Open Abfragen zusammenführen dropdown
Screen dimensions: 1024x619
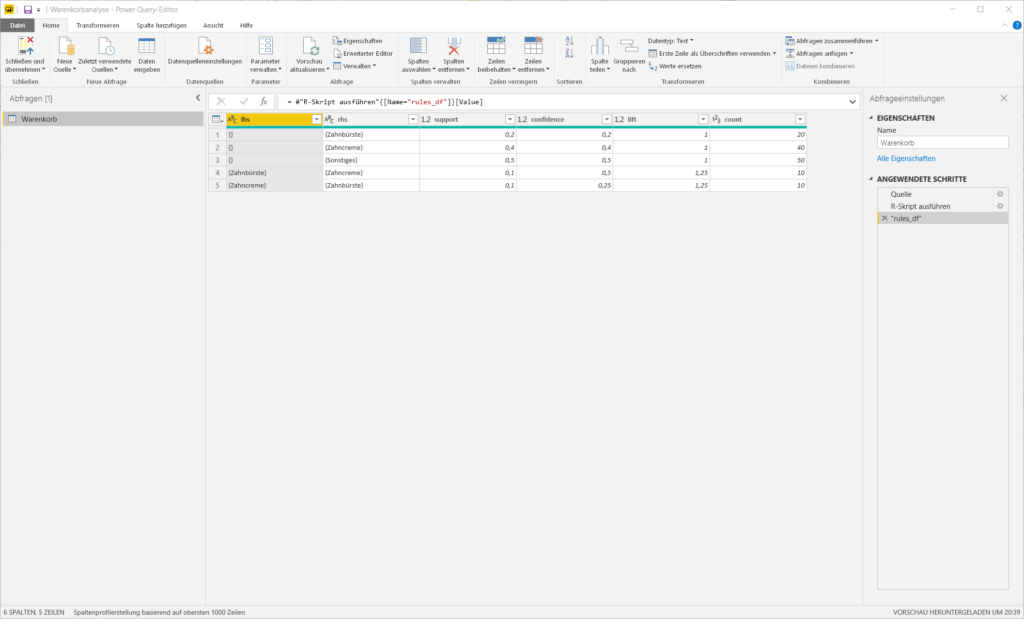coord(831,40)
